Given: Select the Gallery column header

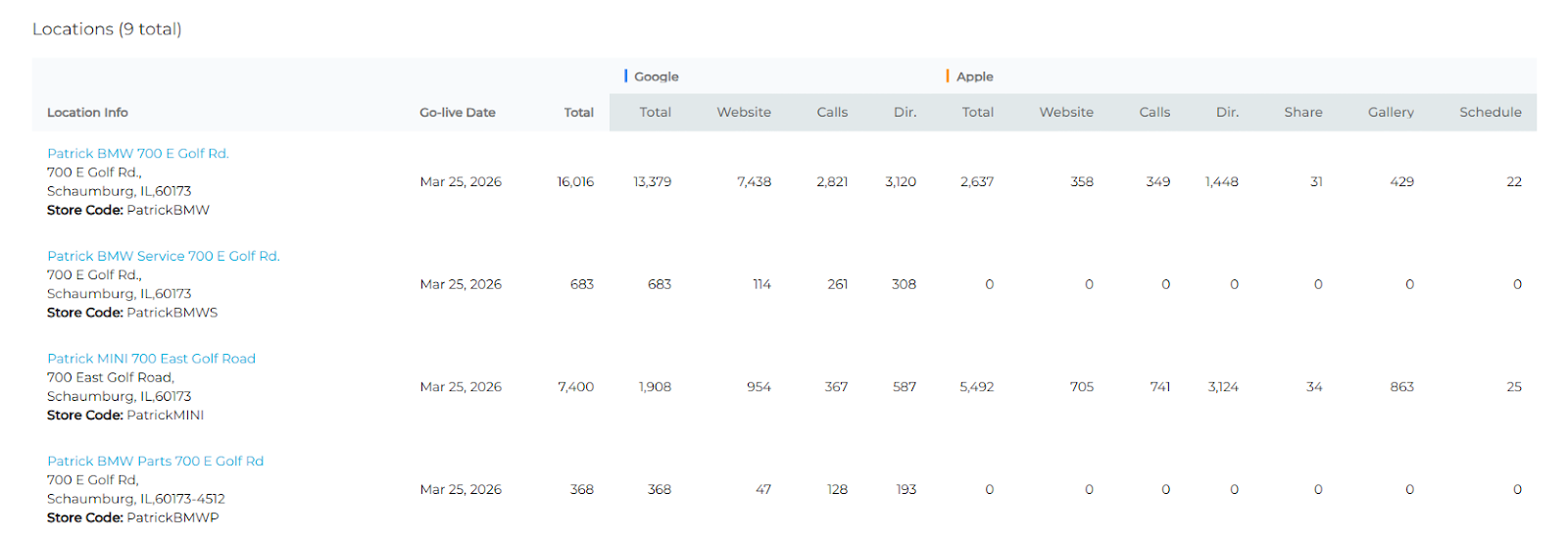Looking at the screenshot, I should tap(1390, 113).
